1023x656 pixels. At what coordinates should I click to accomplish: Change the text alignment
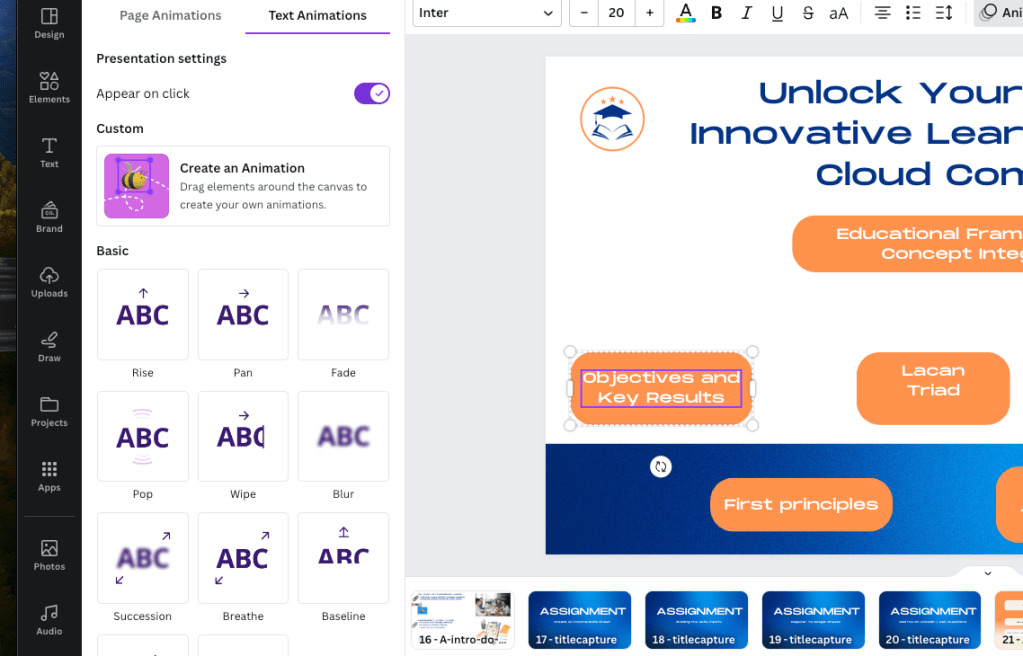pyautogui.click(x=882, y=13)
